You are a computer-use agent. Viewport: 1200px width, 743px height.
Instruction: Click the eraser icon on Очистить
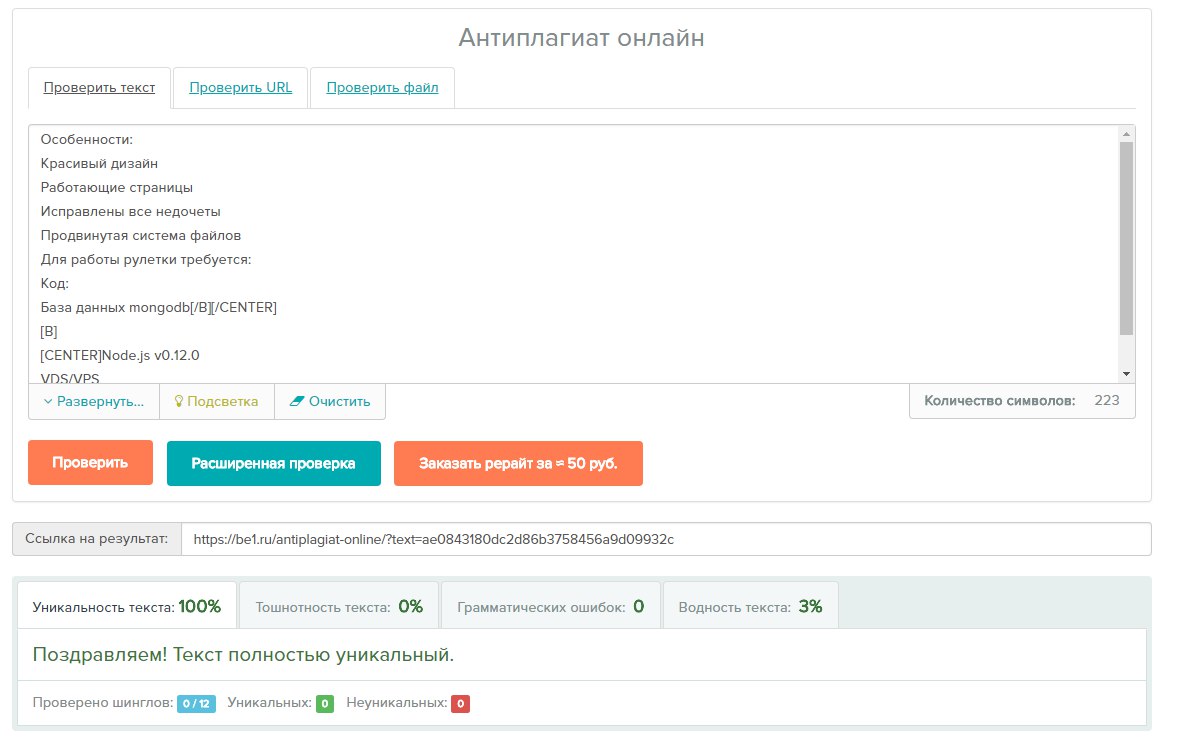coord(296,401)
